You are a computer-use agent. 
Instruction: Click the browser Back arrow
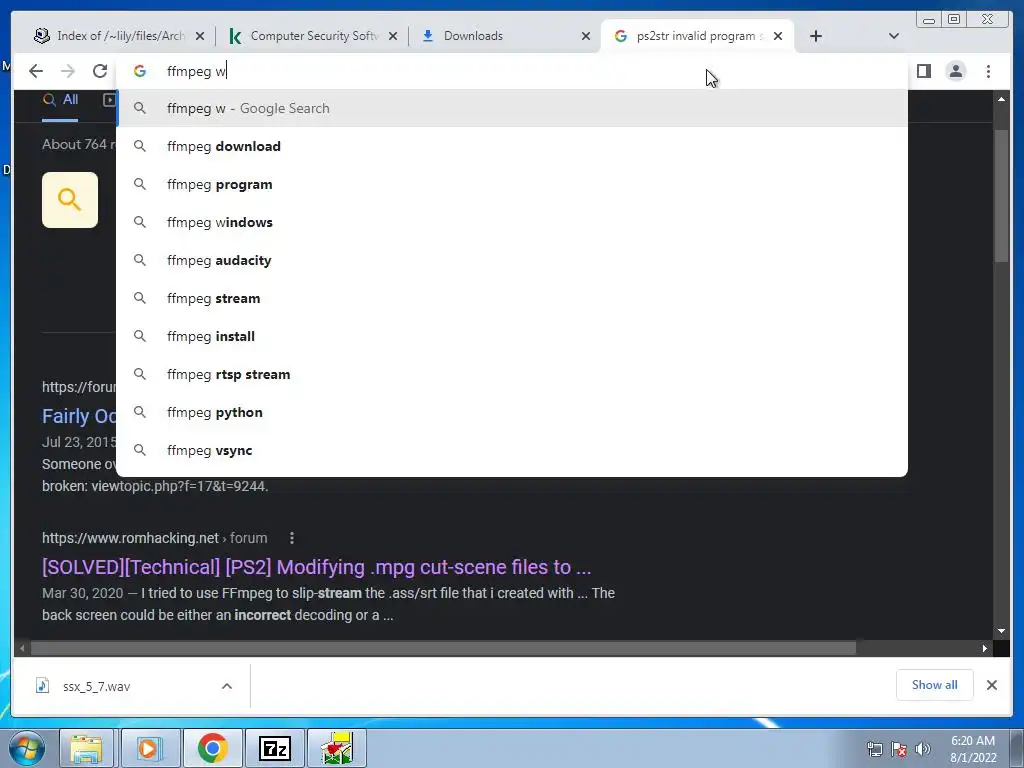click(36, 71)
